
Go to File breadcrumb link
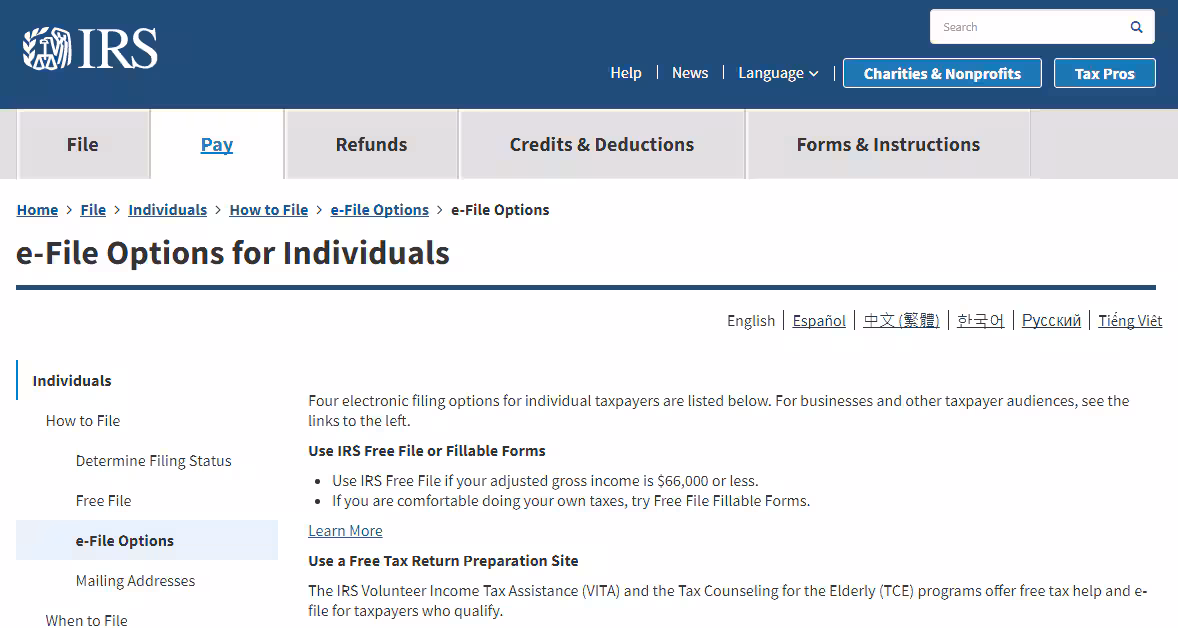point(93,210)
